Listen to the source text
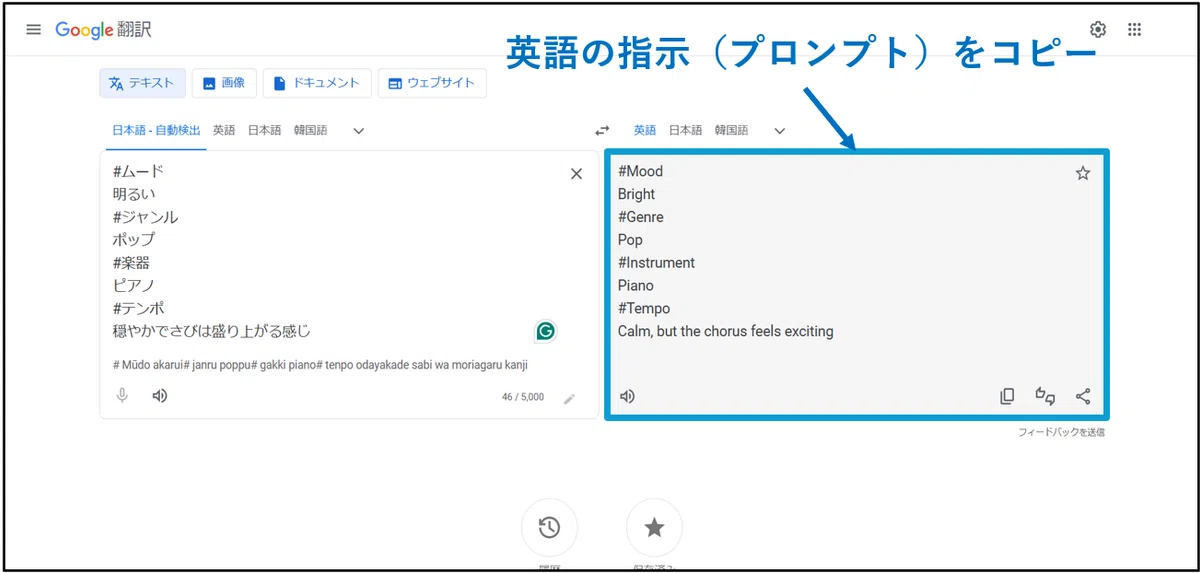The height and width of the screenshot is (573, 1200). pos(159,396)
